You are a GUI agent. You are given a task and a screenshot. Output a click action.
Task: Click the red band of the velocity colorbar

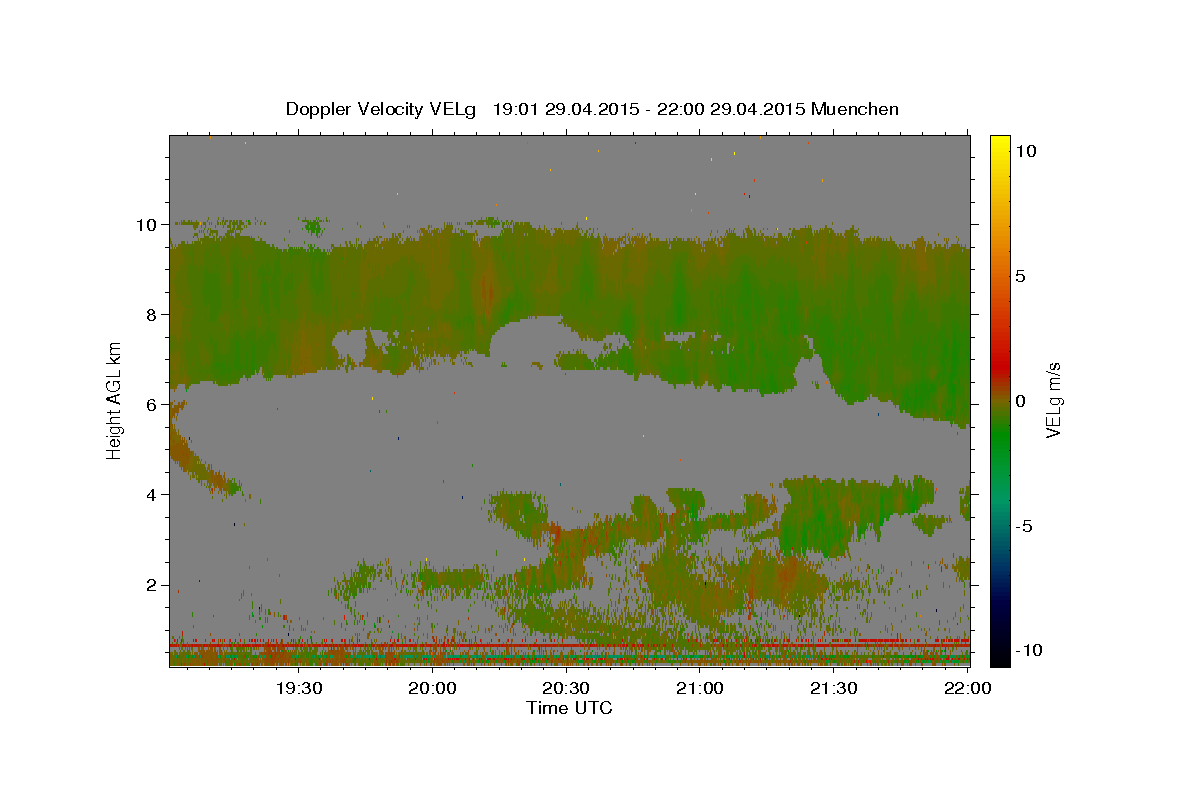[x=999, y=365]
